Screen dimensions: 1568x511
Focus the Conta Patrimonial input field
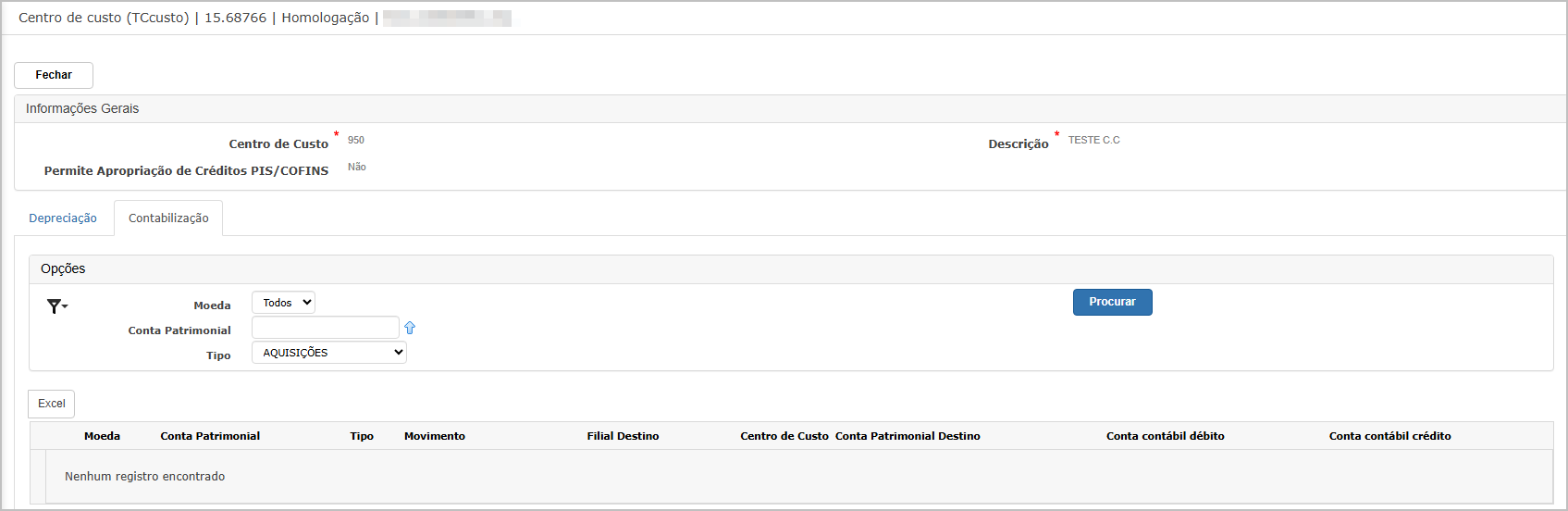(326, 328)
